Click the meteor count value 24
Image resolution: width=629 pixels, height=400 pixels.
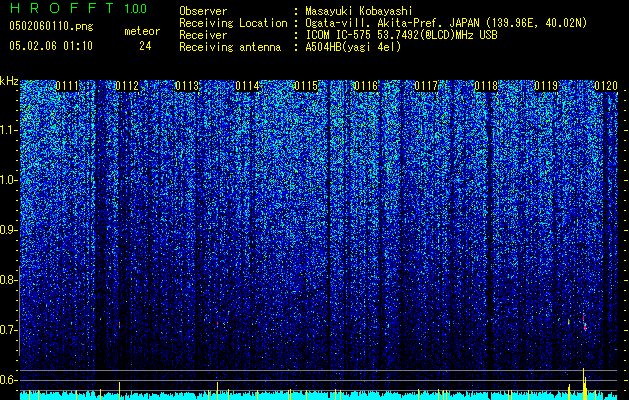point(145,46)
